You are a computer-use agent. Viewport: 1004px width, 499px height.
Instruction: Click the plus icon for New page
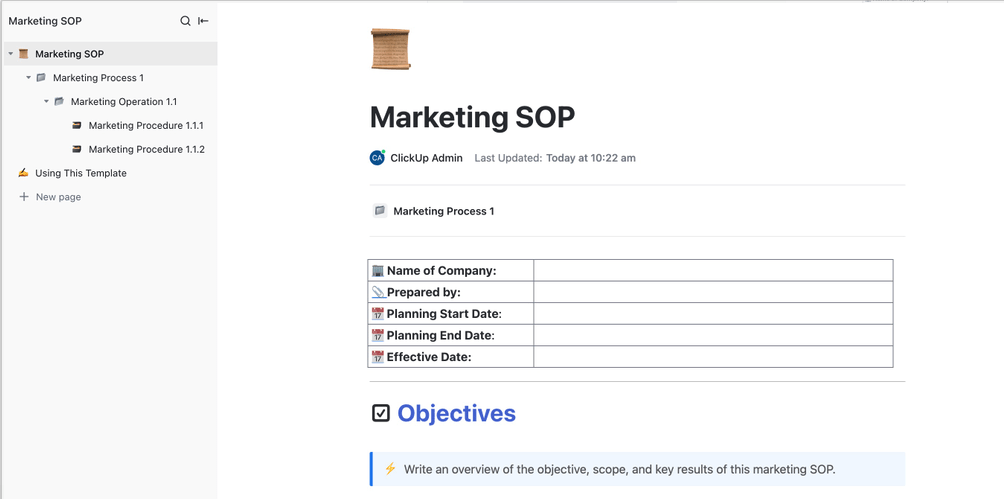coord(24,197)
